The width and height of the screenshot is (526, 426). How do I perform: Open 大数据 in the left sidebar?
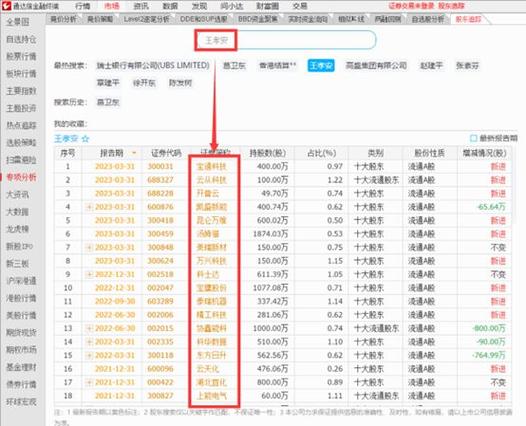pyautogui.click(x=18, y=212)
